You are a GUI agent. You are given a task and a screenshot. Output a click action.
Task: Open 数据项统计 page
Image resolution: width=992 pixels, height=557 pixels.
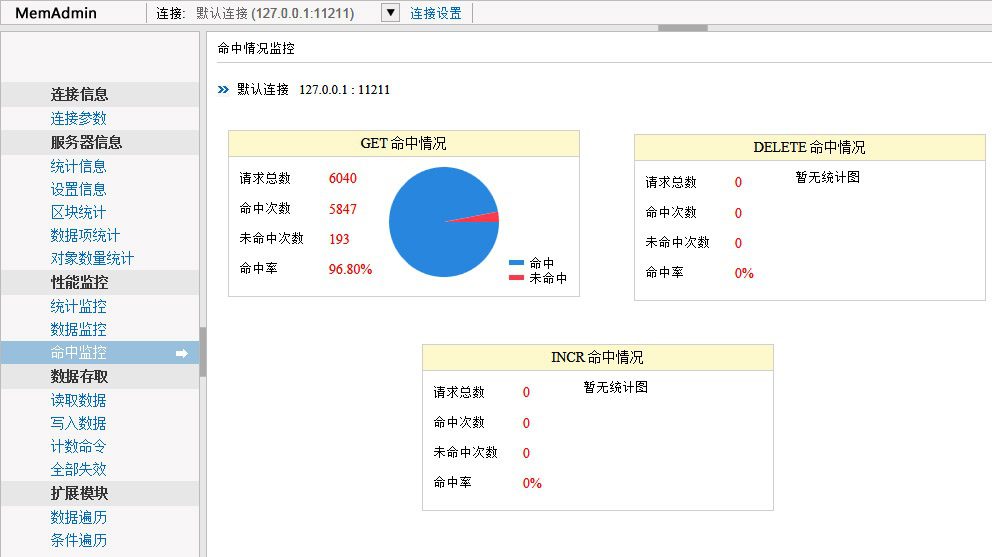pyautogui.click(x=85, y=235)
